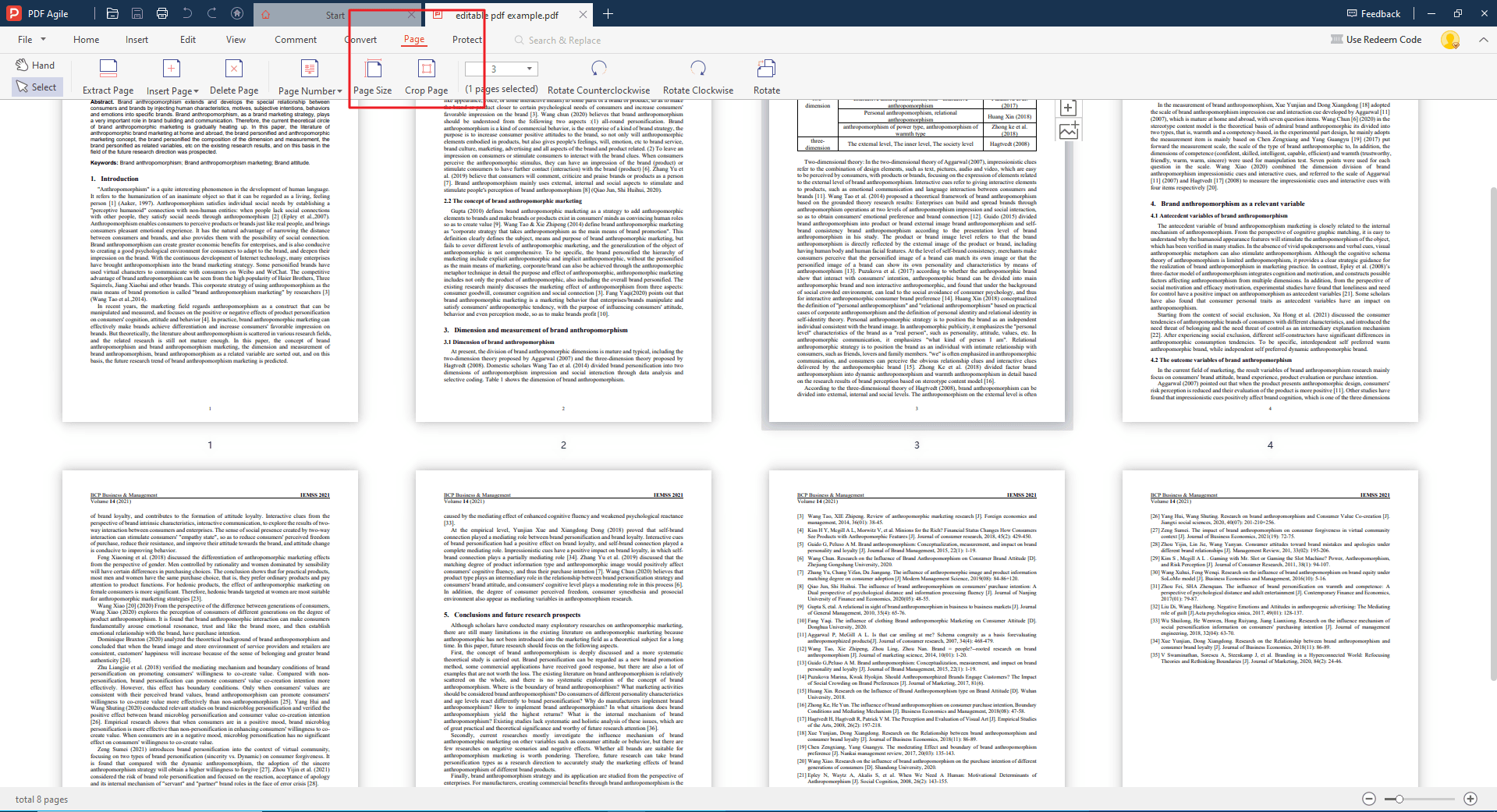Click the page number label 4
Screen dimensions: 1497x812
[1270, 445]
